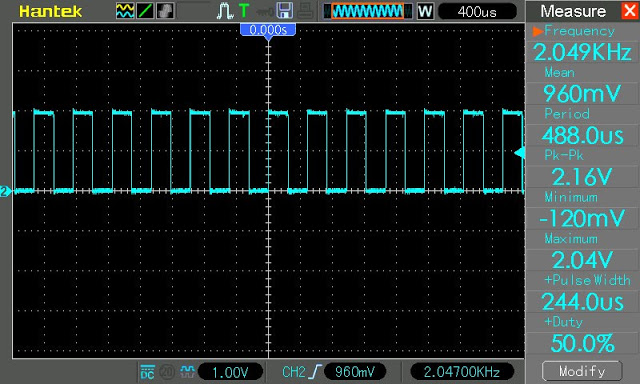The width and height of the screenshot is (640, 384).
Task: Click the green T trigger indicator
Action: (x=244, y=11)
